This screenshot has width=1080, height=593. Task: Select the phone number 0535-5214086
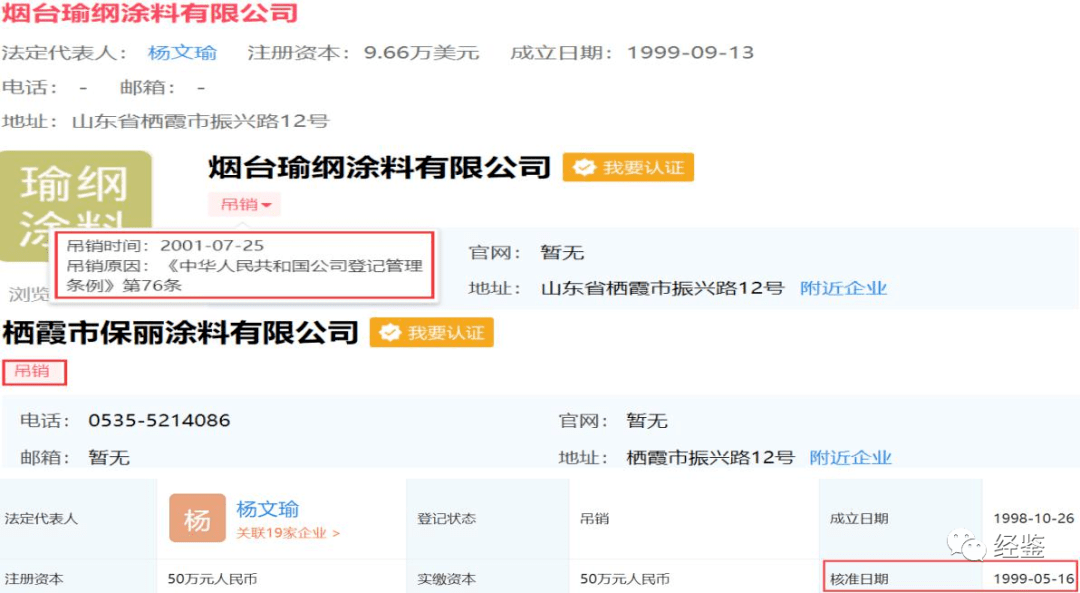tap(159, 420)
